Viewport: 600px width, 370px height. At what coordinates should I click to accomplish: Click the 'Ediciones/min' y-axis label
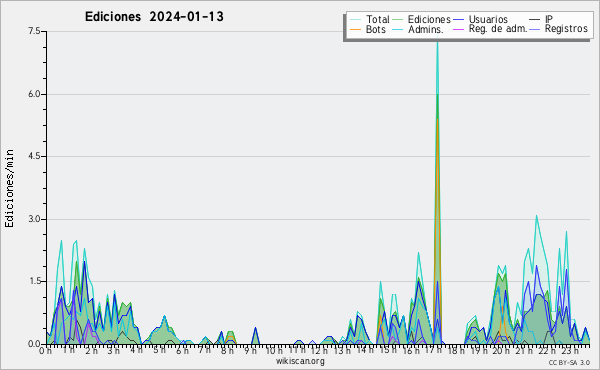pyautogui.click(x=9, y=188)
